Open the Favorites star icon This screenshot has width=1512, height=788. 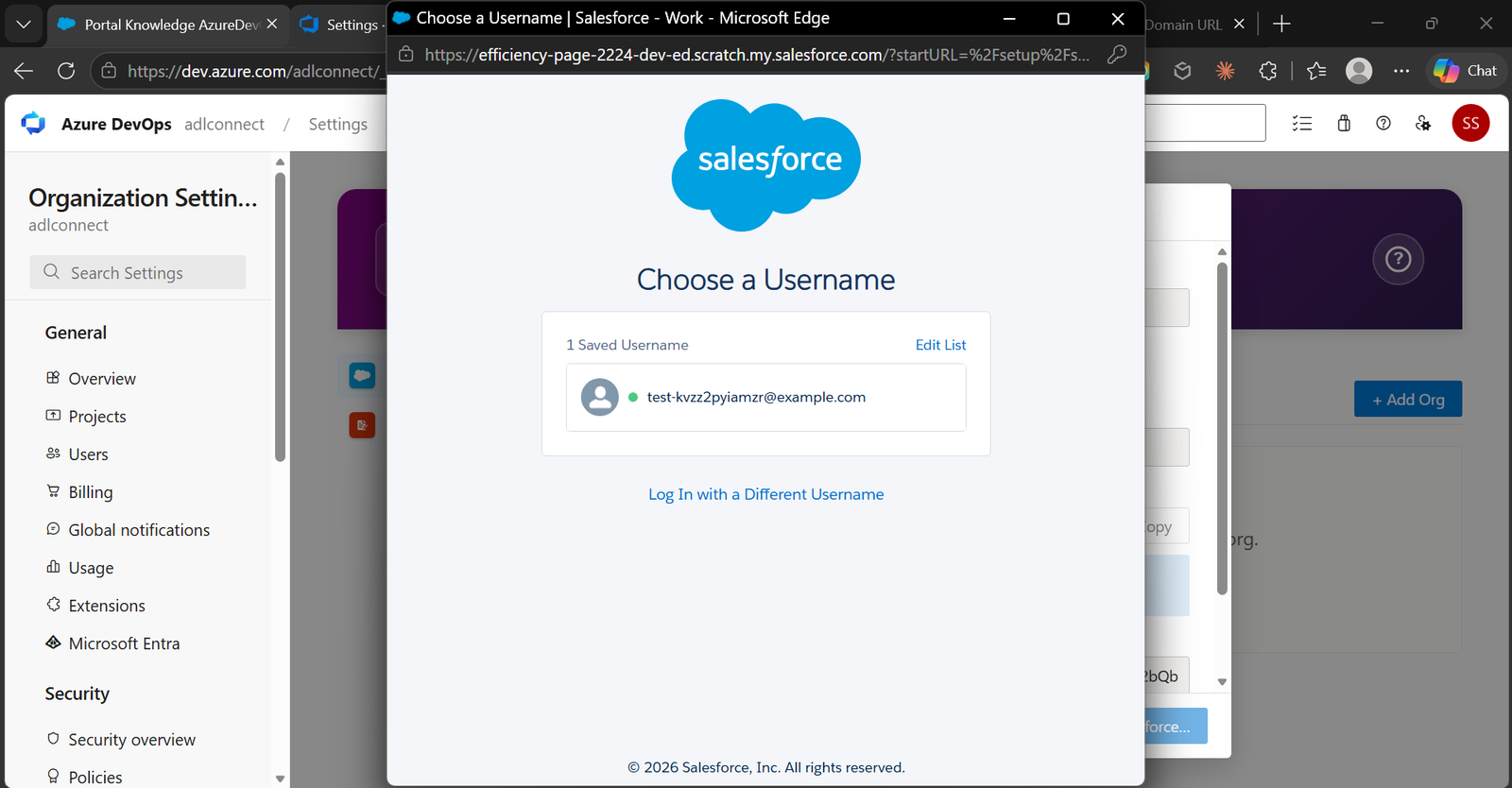coord(1316,71)
